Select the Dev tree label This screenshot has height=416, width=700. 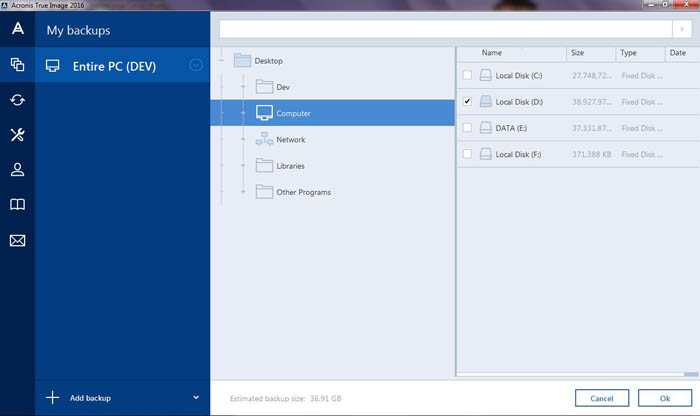pos(283,87)
